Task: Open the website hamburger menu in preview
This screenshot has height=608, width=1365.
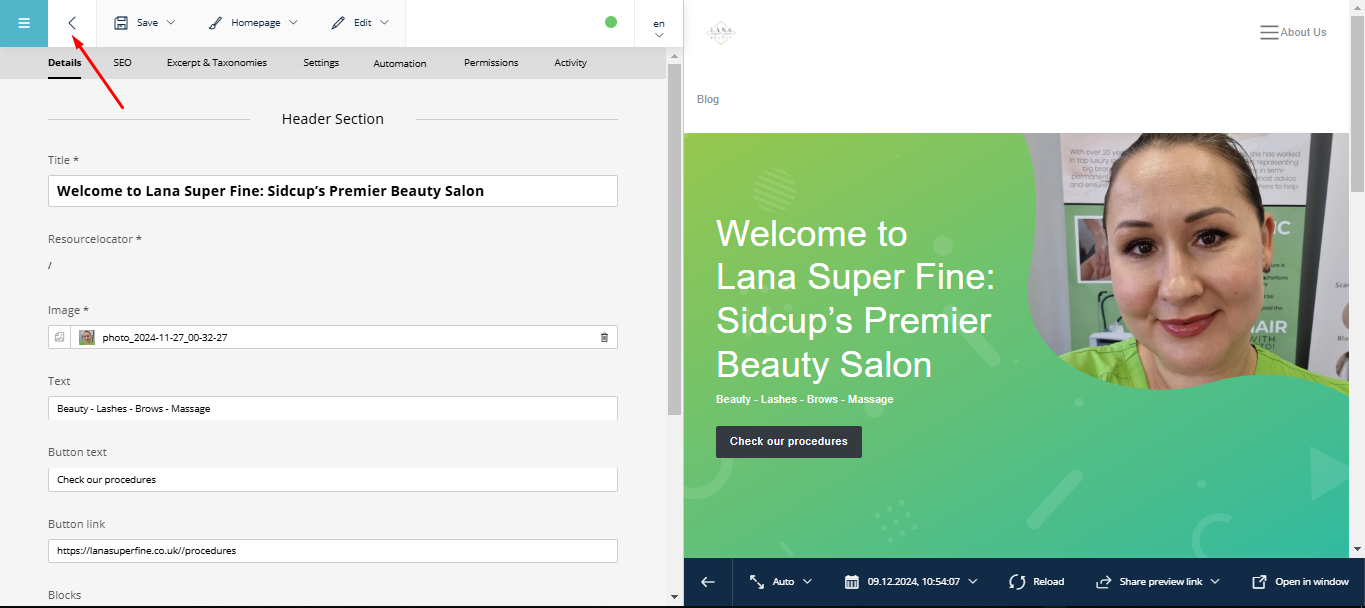Action: 1269,33
